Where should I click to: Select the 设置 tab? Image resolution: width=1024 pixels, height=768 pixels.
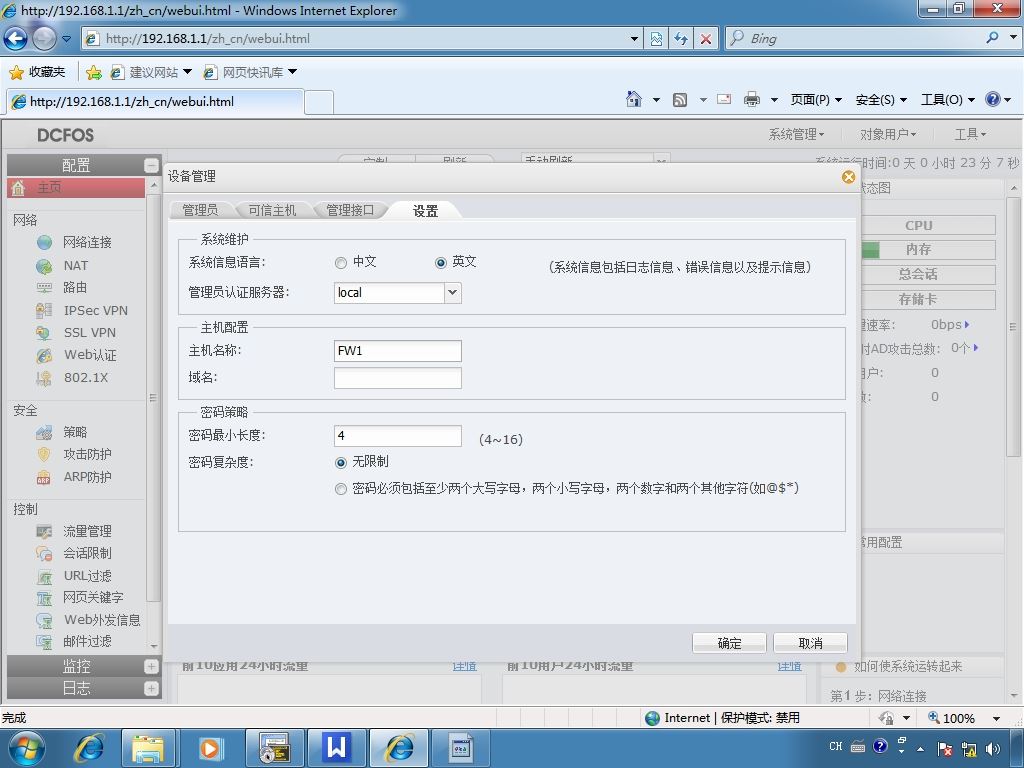(x=425, y=211)
